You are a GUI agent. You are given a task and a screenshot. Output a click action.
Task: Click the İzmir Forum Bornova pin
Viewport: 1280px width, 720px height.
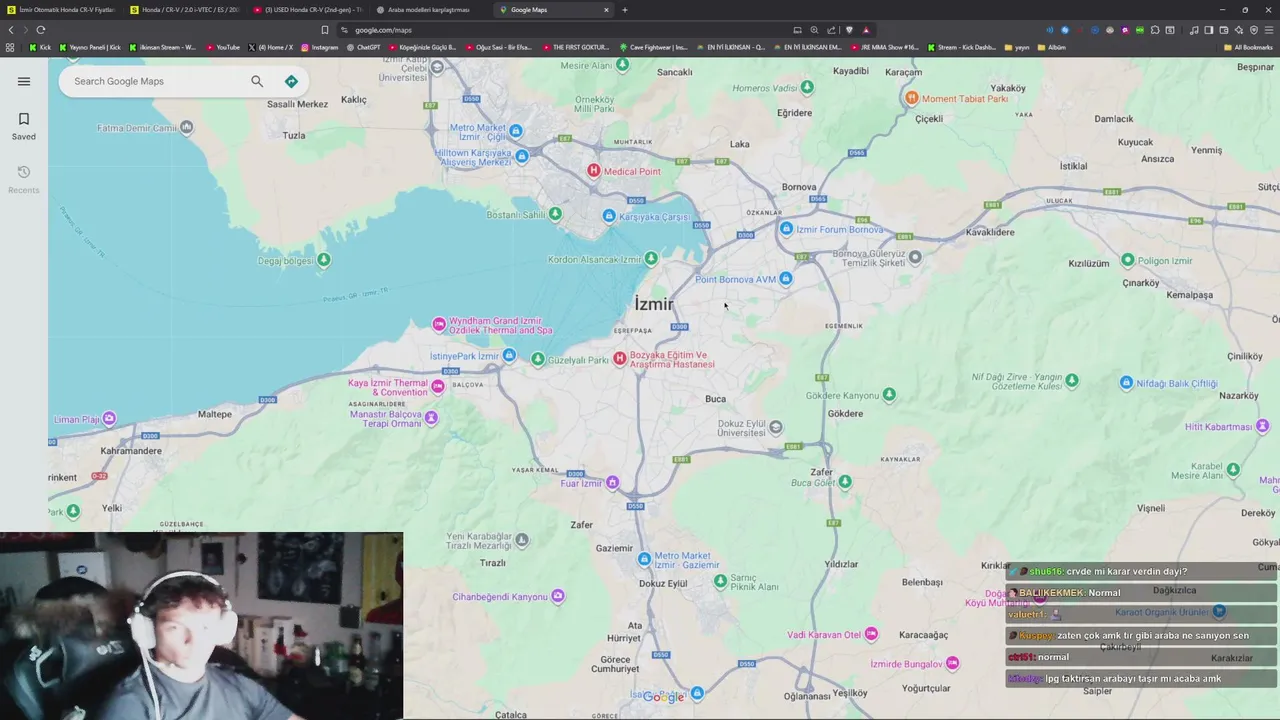tap(786, 229)
